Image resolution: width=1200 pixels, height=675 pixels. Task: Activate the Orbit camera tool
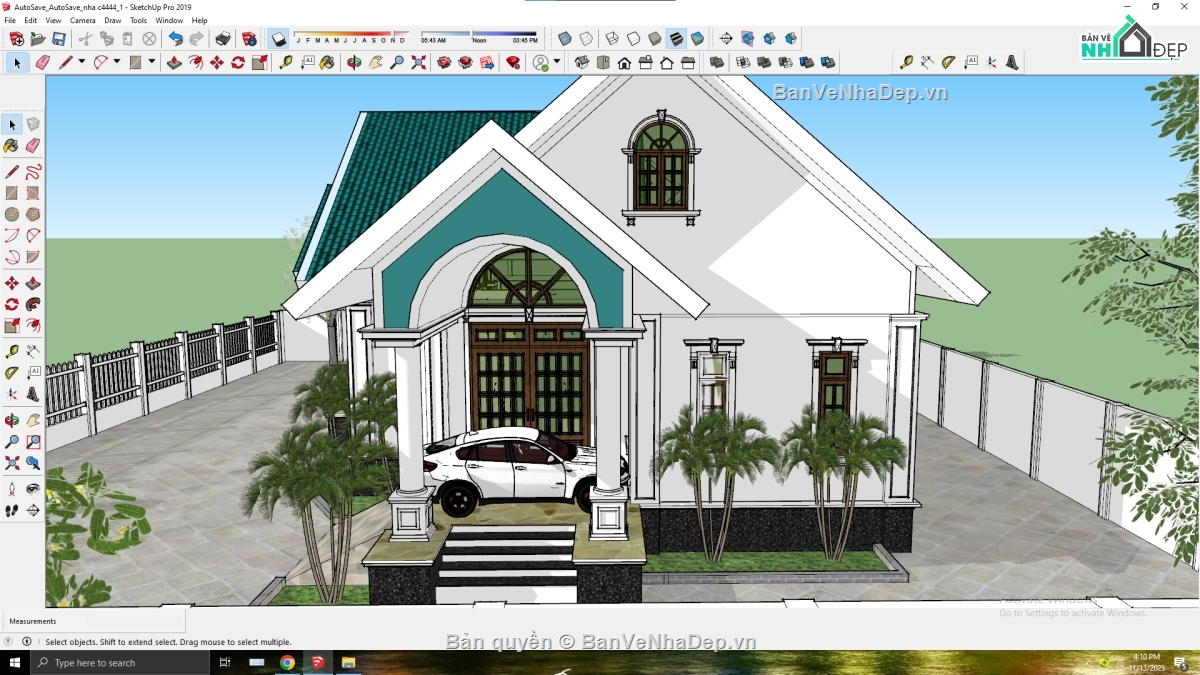coord(354,62)
